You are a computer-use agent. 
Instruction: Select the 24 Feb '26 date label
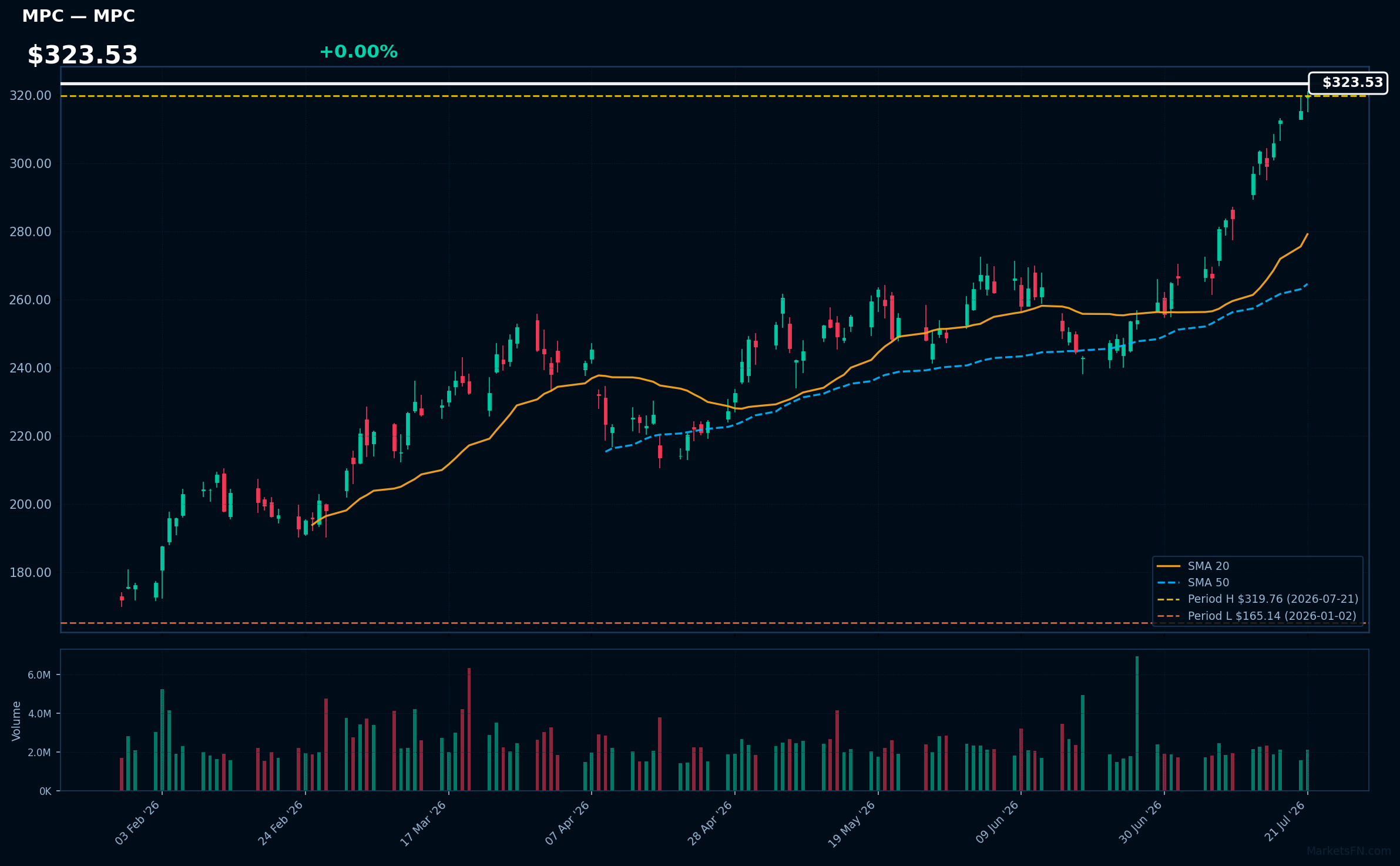[x=281, y=823]
